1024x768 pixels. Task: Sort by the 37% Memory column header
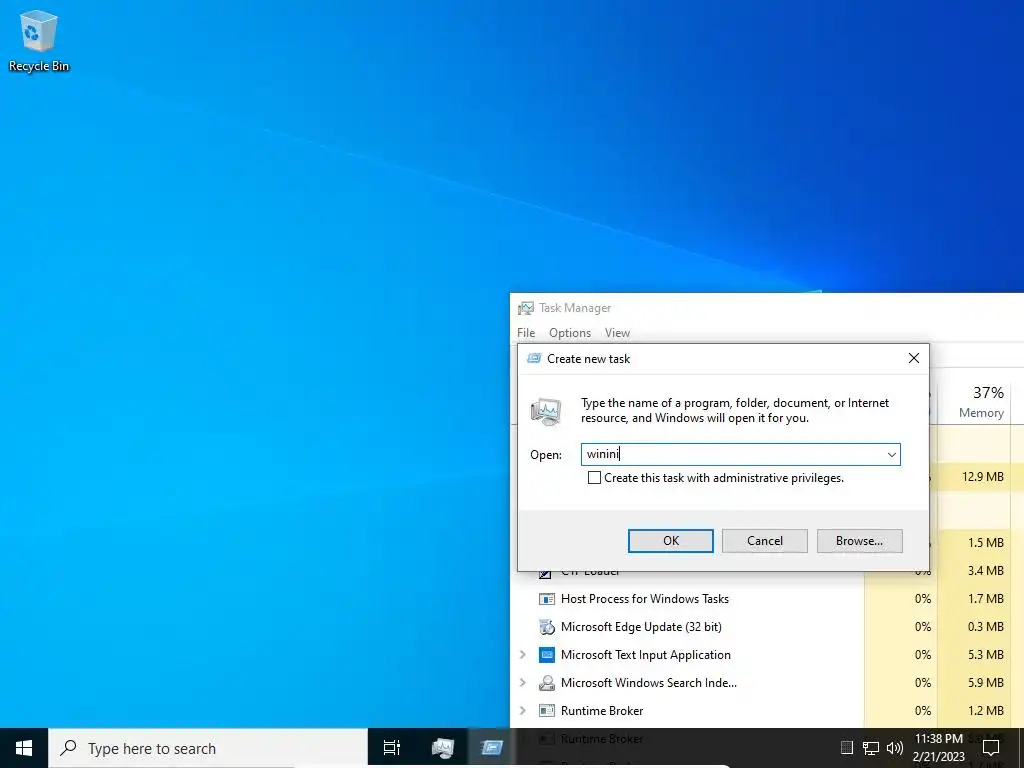click(975, 402)
